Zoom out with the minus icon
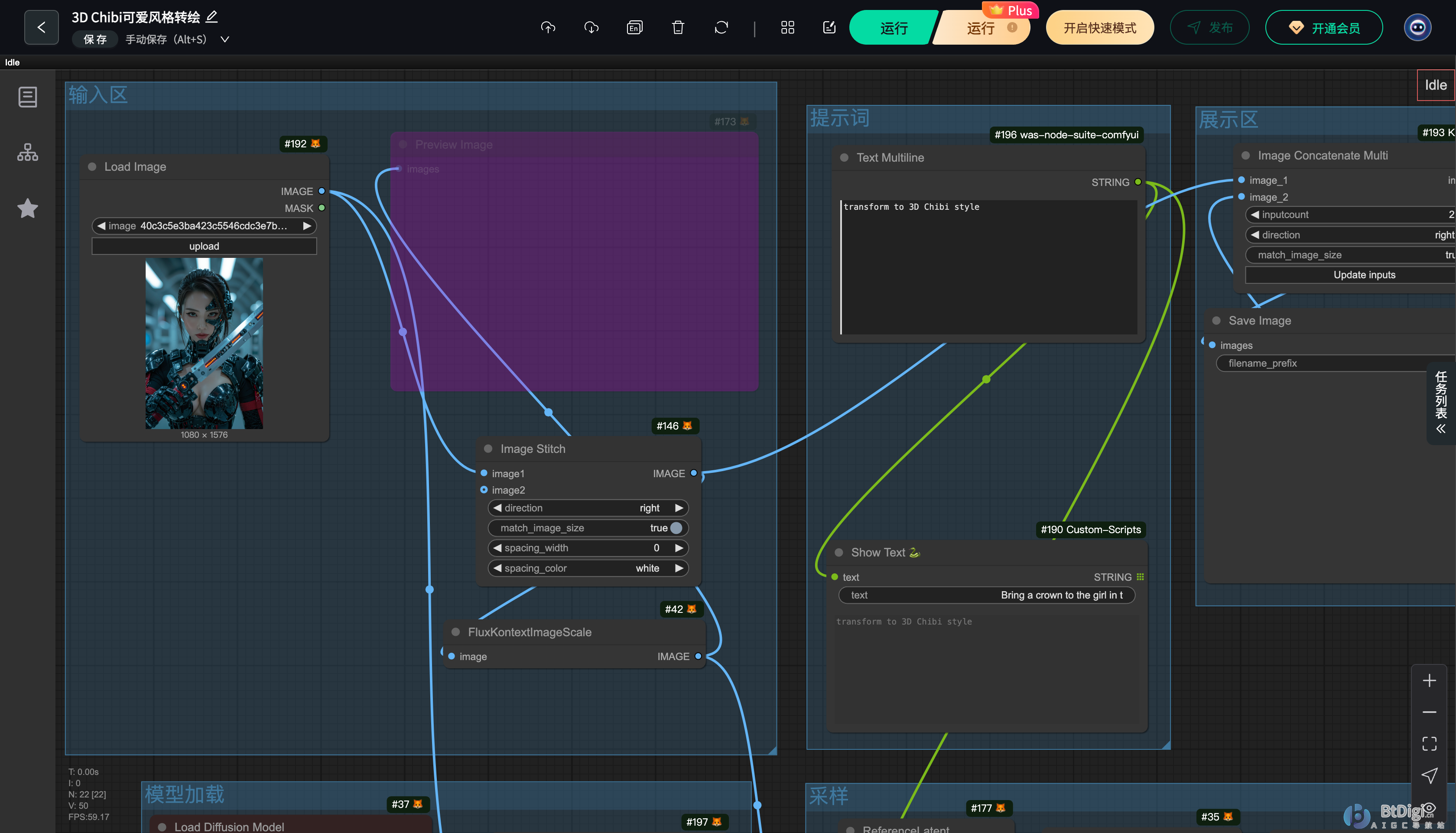 tap(1429, 712)
